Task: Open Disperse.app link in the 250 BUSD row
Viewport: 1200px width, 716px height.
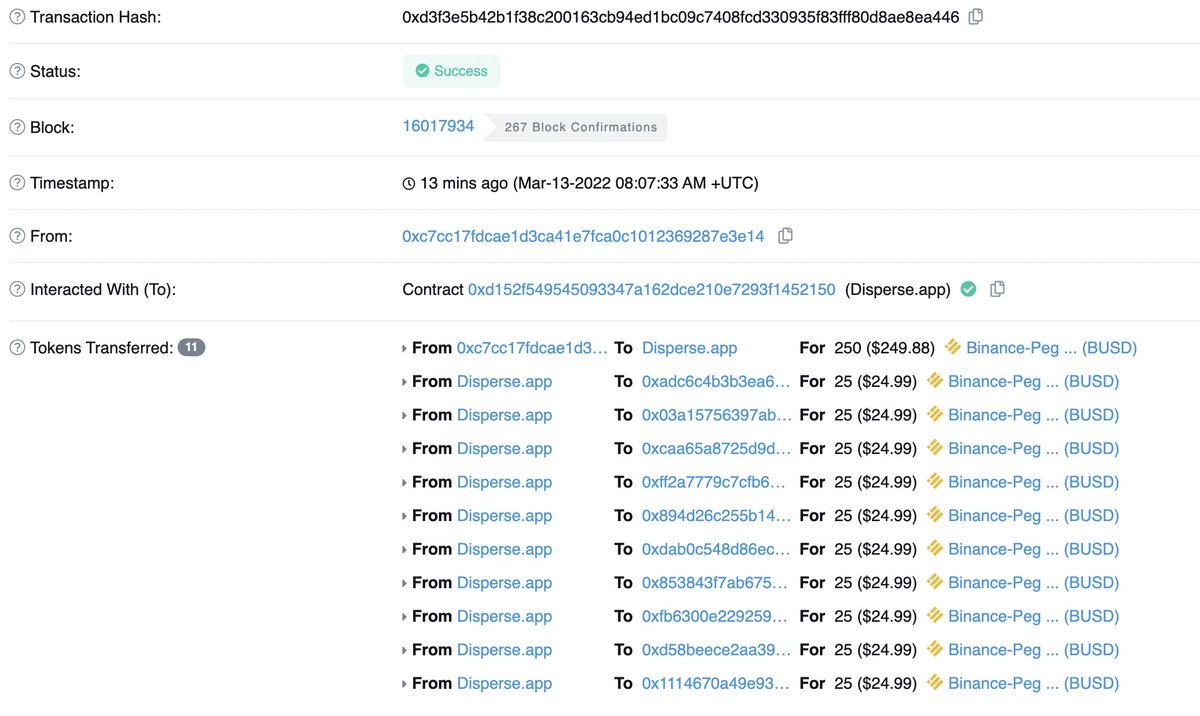Action: tap(690, 348)
